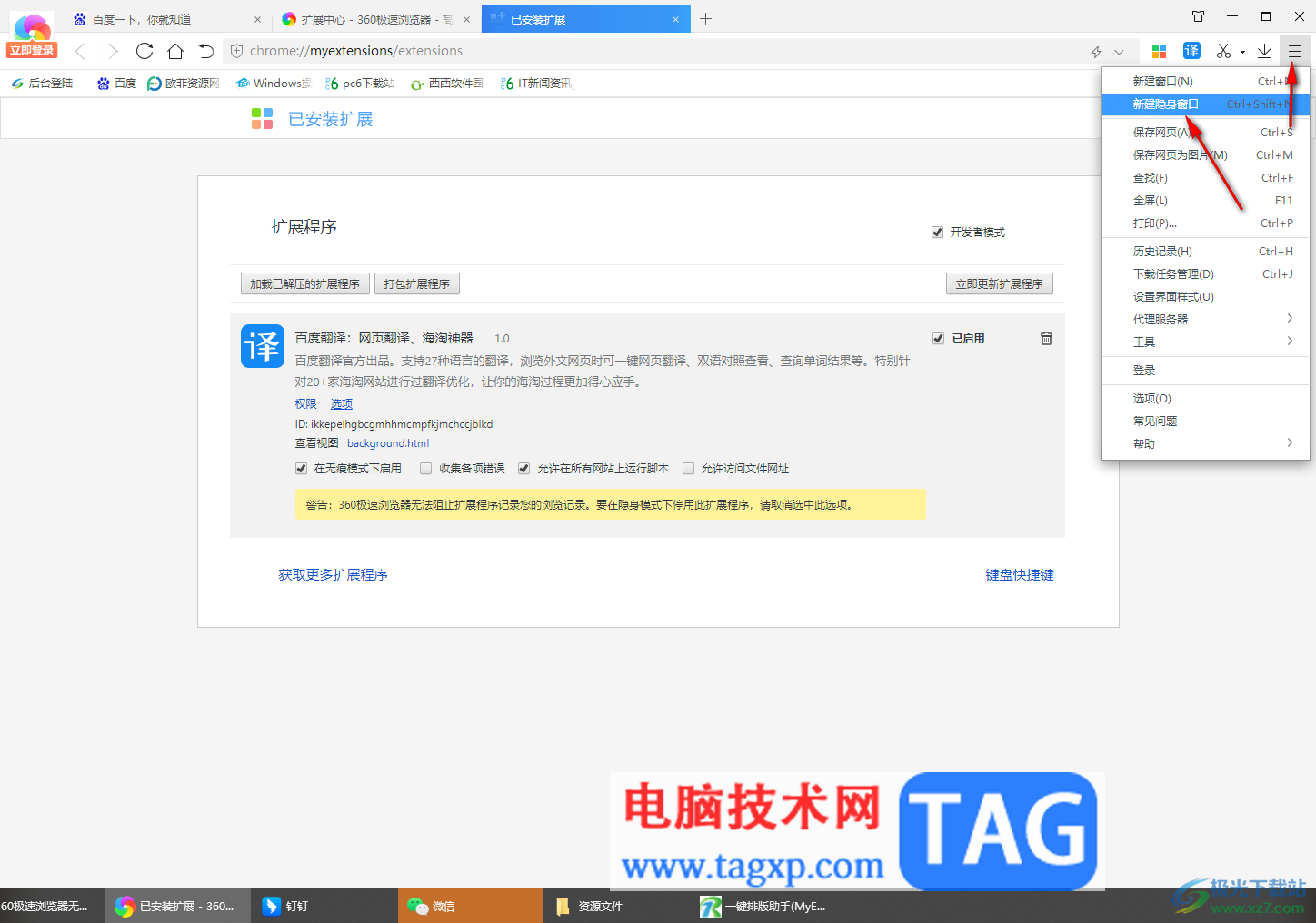Open the extension 选项 link

341,404
